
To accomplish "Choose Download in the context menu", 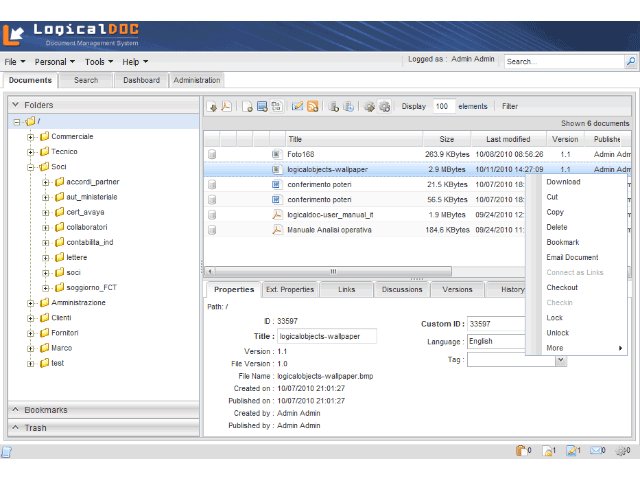I will click(576, 182).
